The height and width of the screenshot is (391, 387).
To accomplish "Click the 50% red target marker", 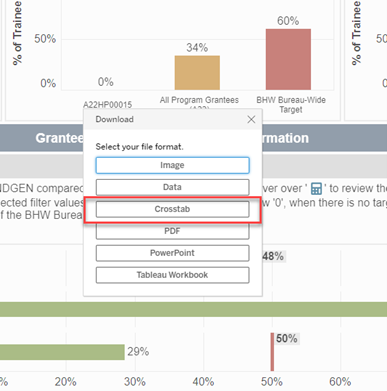I will (272, 352).
